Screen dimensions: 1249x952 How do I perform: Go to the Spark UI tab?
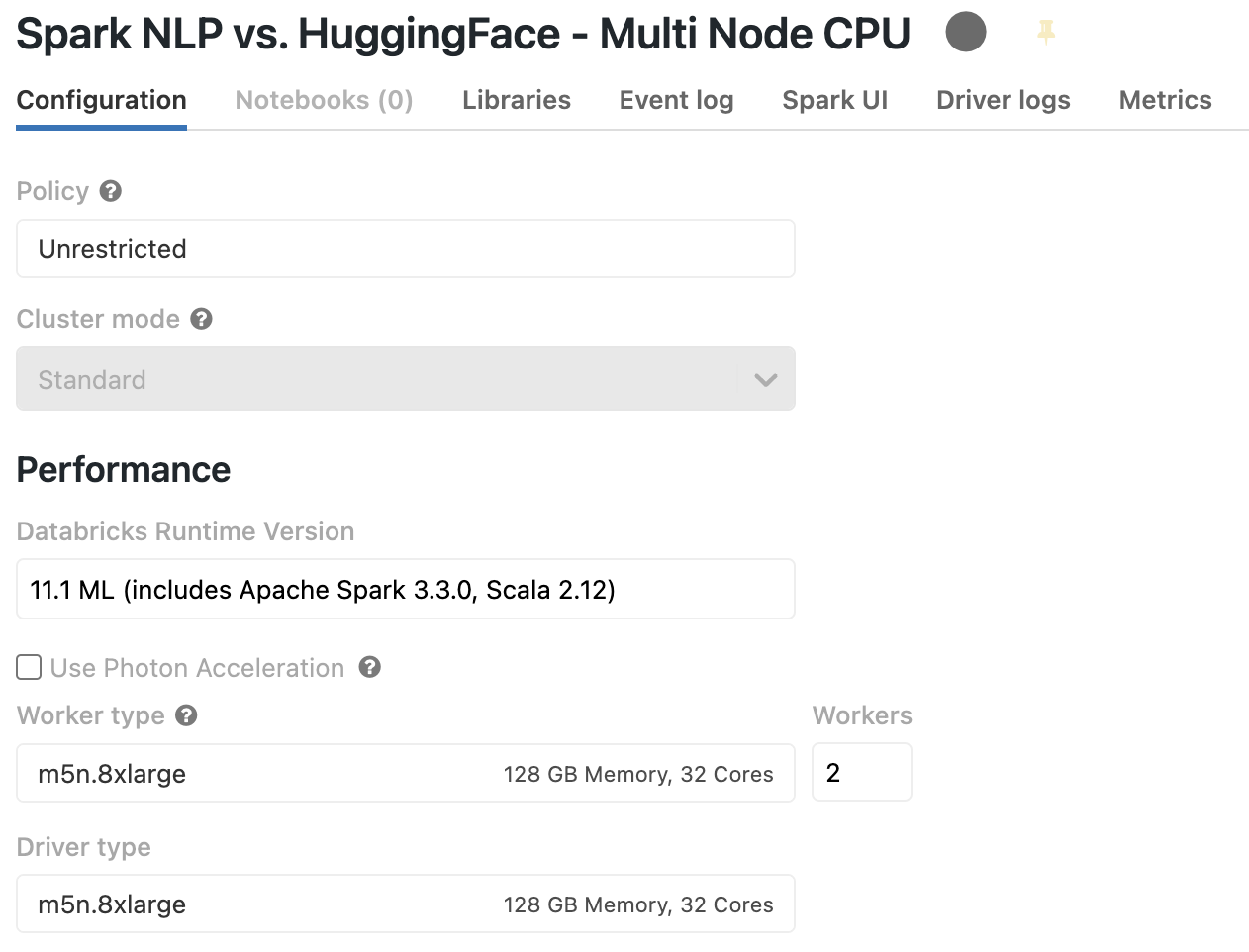pos(834,100)
